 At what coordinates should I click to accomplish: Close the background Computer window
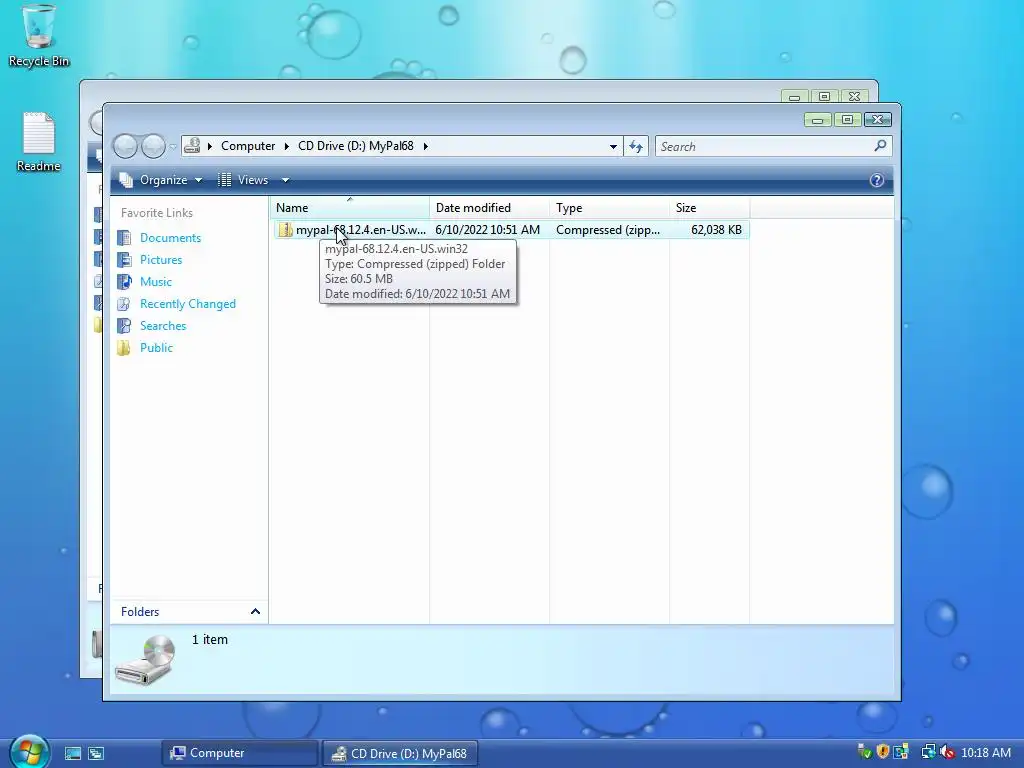coord(854,96)
